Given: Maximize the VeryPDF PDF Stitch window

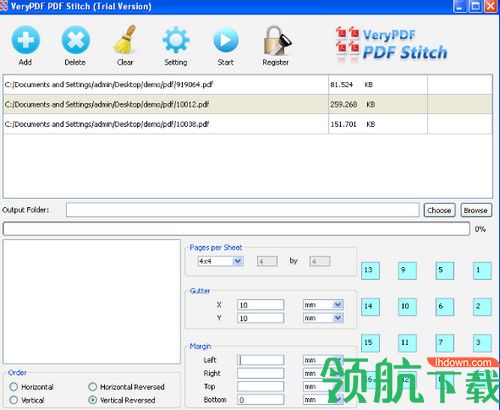Looking at the screenshot, I should [476, 6].
